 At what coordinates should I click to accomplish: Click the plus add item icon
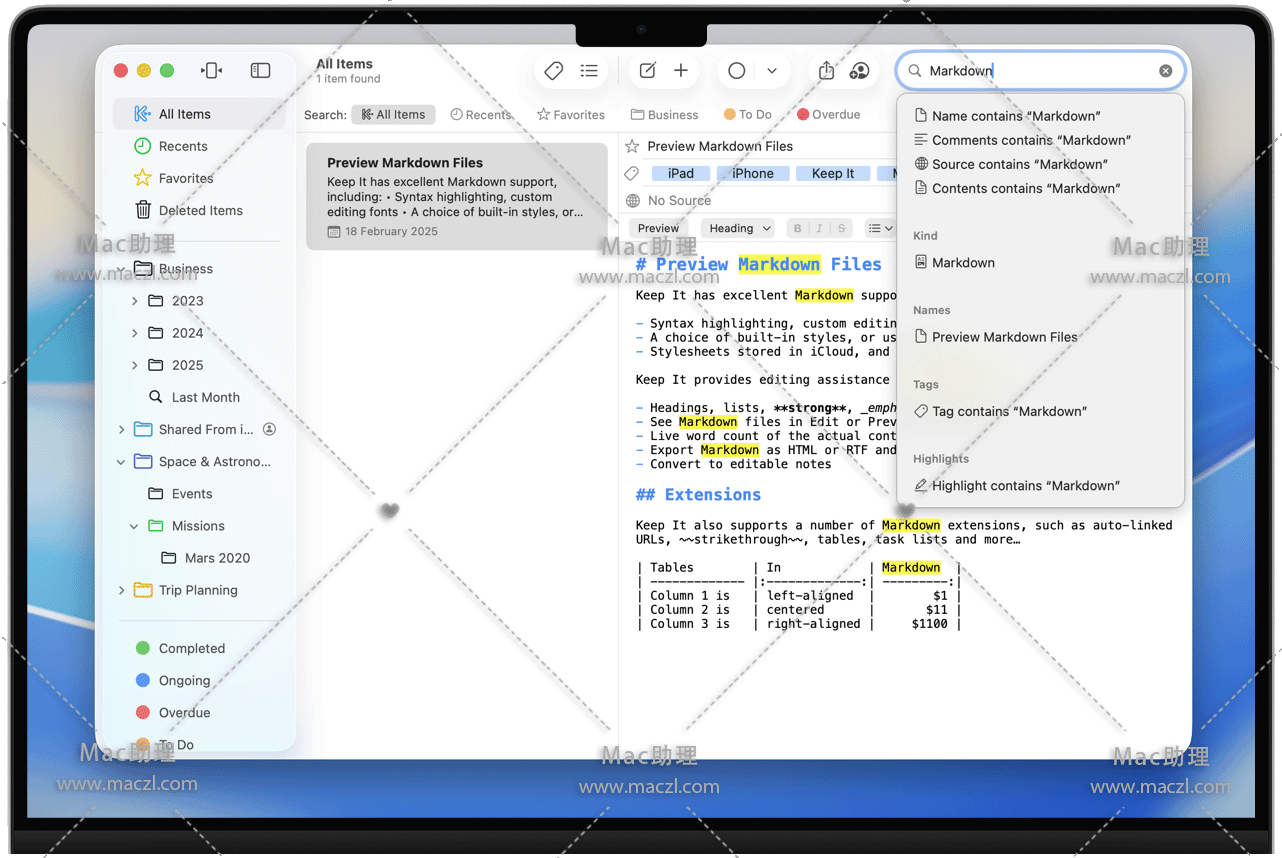click(x=681, y=71)
